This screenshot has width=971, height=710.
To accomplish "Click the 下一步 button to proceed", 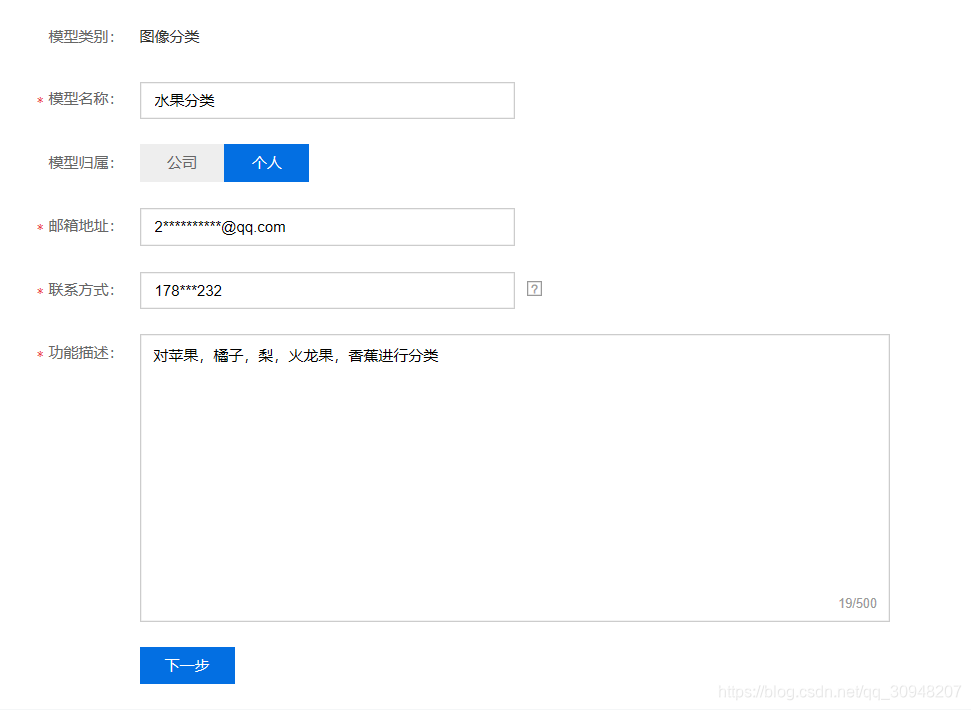I will click(187, 665).
